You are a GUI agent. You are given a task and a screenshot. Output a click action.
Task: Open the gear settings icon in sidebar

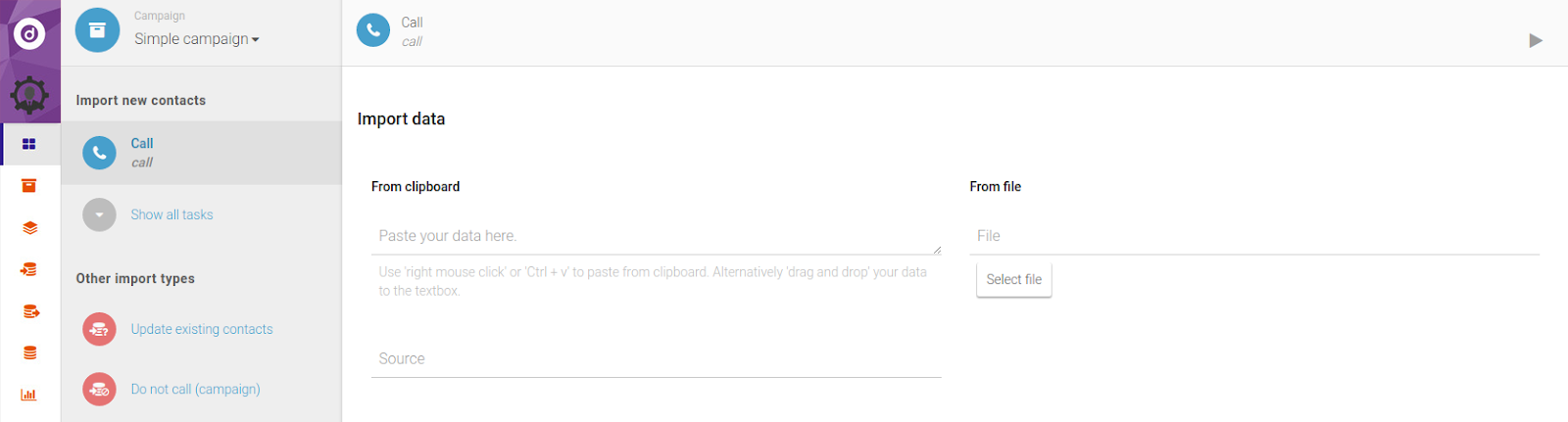(x=29, y=95)
